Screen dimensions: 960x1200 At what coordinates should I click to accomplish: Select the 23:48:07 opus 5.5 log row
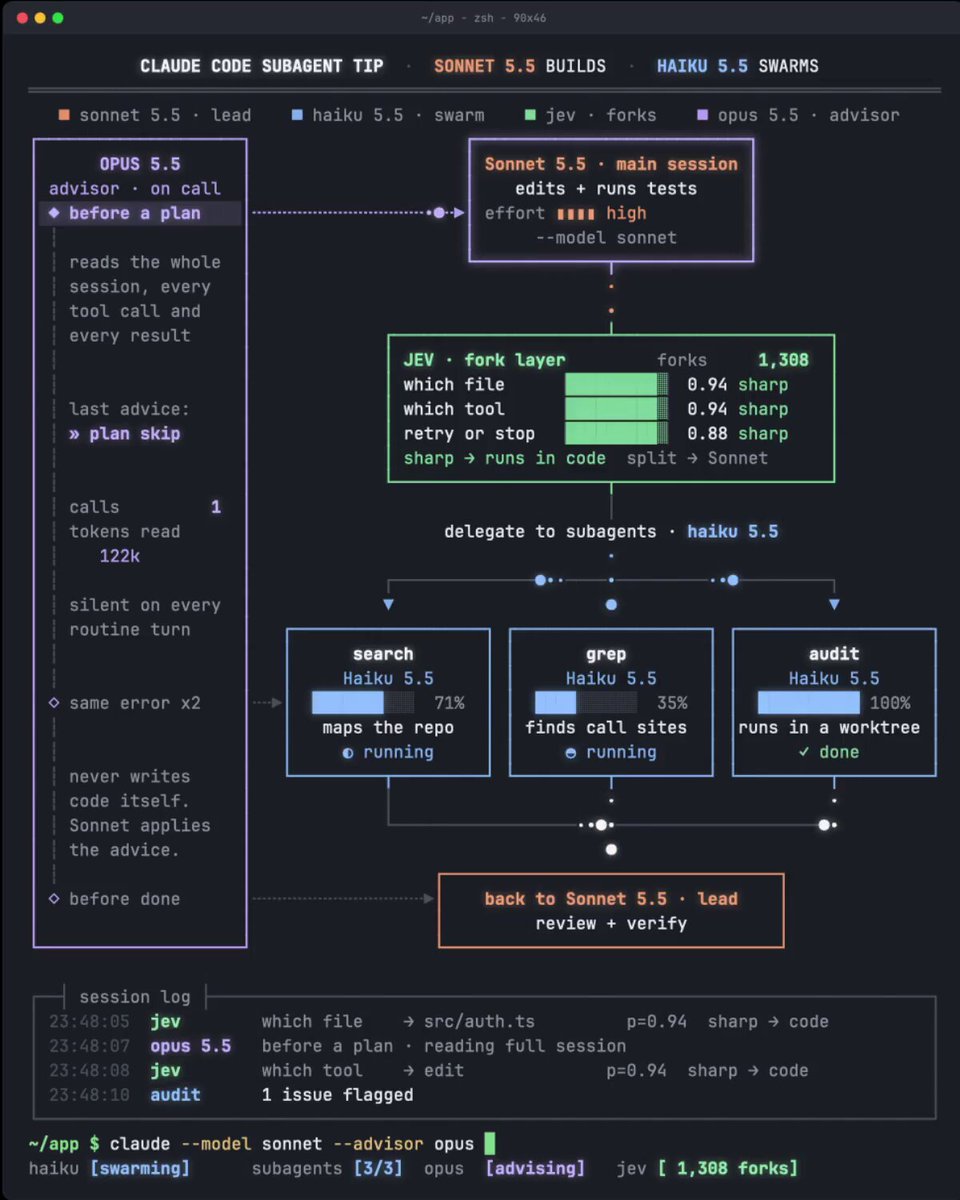(x=338, y=1046)
